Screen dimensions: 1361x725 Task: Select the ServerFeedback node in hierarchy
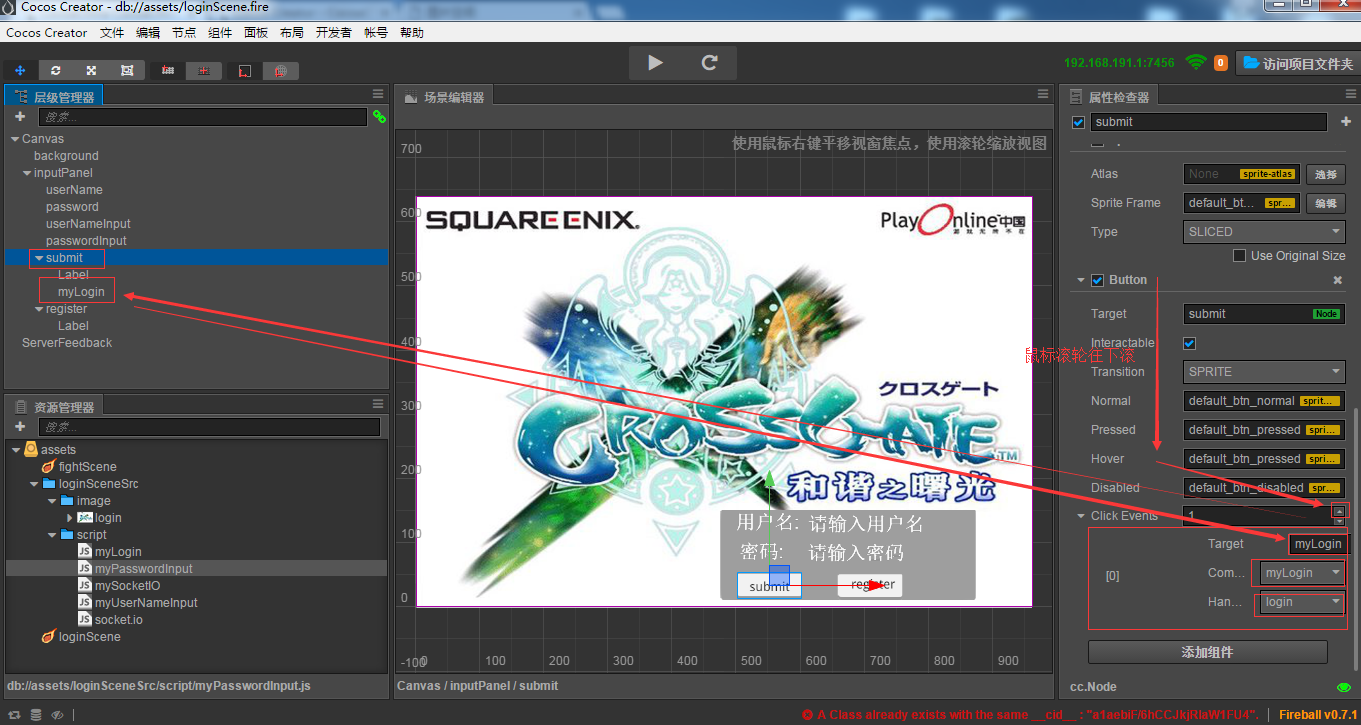click(x=67, y=343)
